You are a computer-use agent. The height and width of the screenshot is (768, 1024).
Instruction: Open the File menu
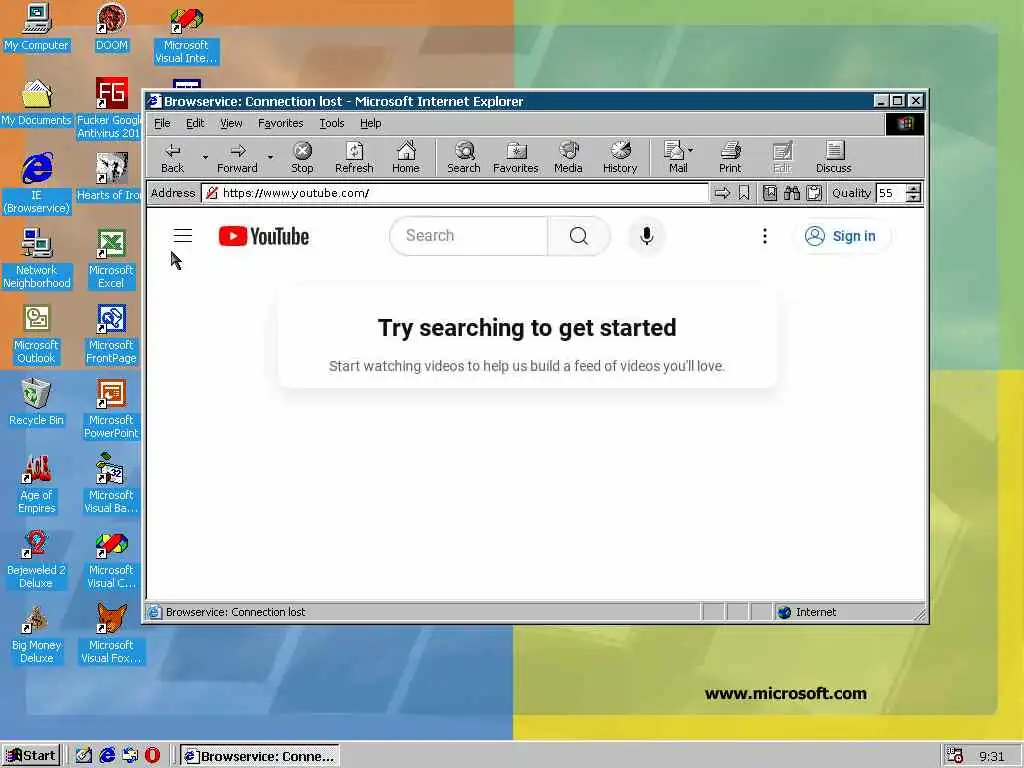coord(162,123)
